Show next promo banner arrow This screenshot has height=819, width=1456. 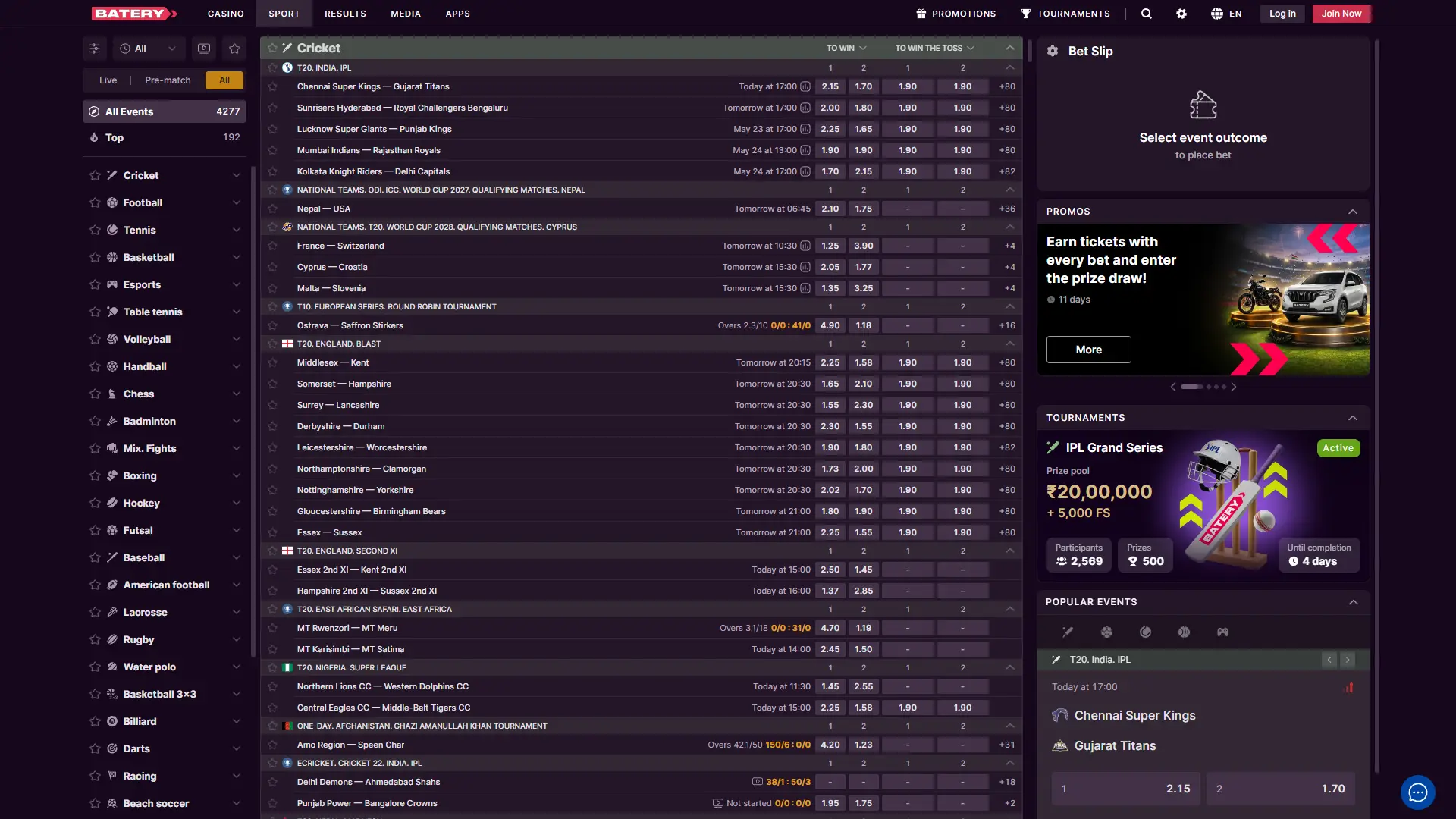pyautogui.click(x=1234, y=387)
